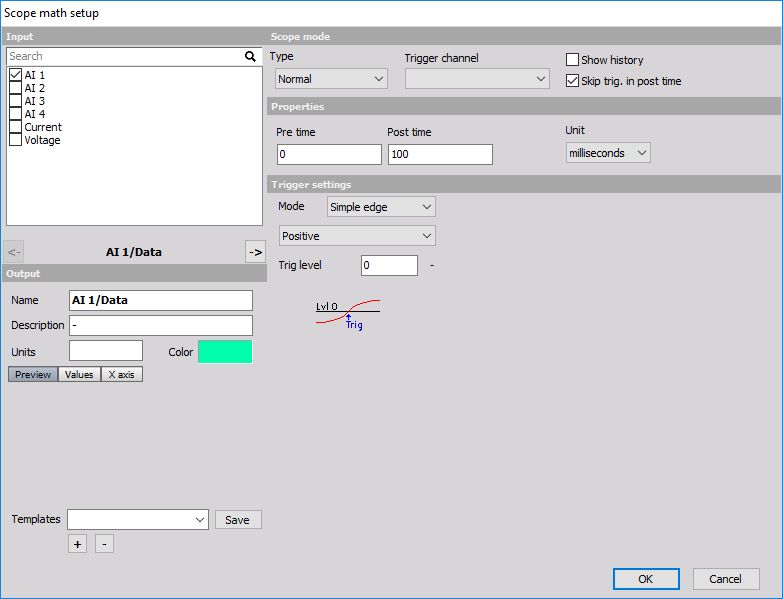Check the Voltage input channel
783x599 pixels.
pos(15,140)
